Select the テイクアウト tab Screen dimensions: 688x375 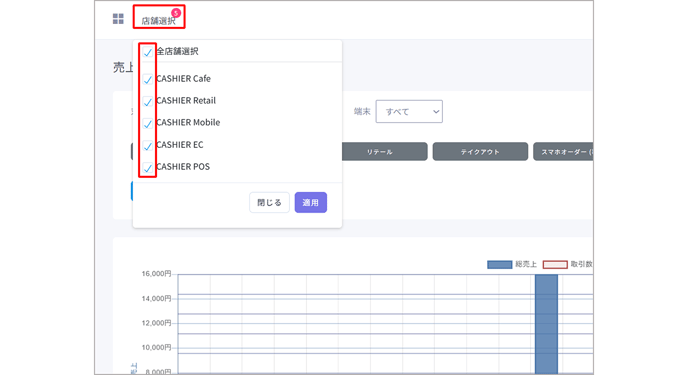click(480, 152)
